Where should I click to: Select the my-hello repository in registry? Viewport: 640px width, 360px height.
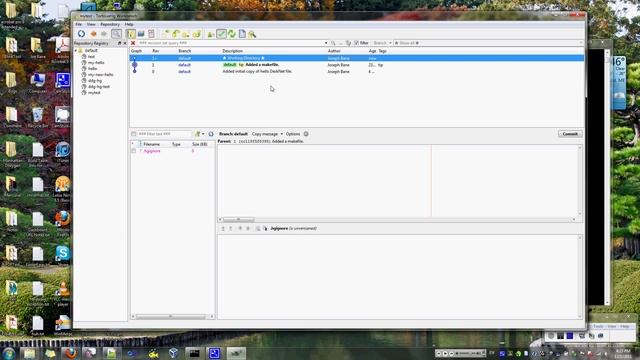click(x=96, y=63)
